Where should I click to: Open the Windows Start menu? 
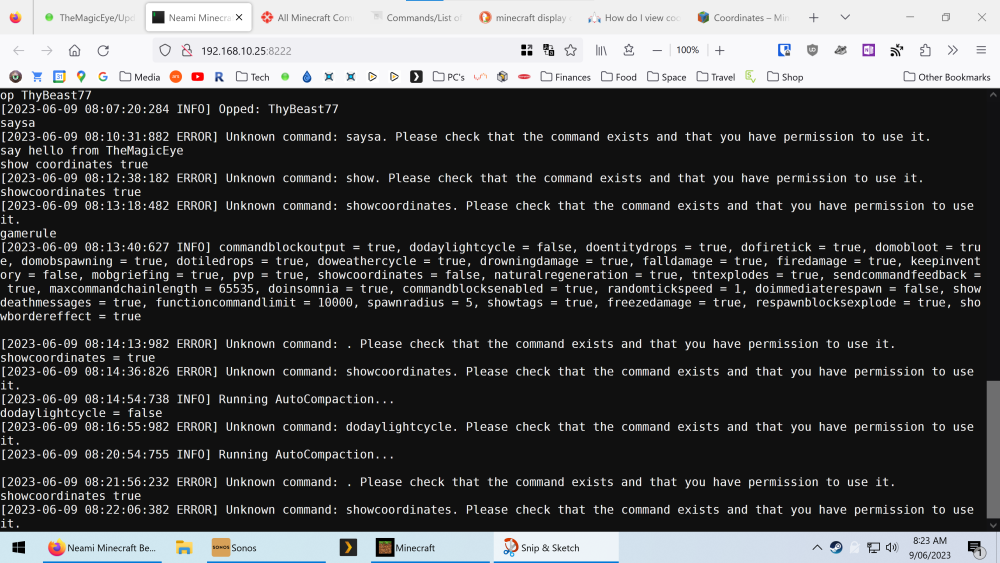pyautogui.click(x=18, y=548)
